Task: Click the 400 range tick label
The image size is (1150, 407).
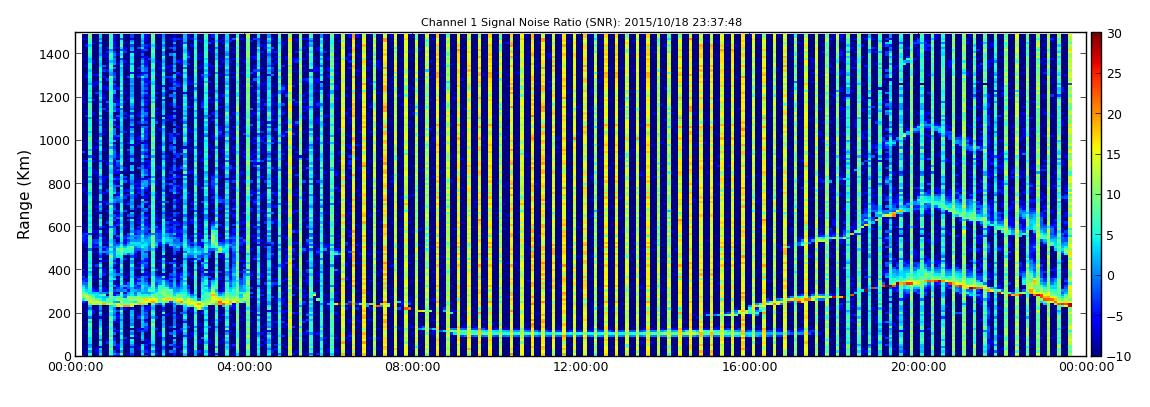Action: (59, 271)
